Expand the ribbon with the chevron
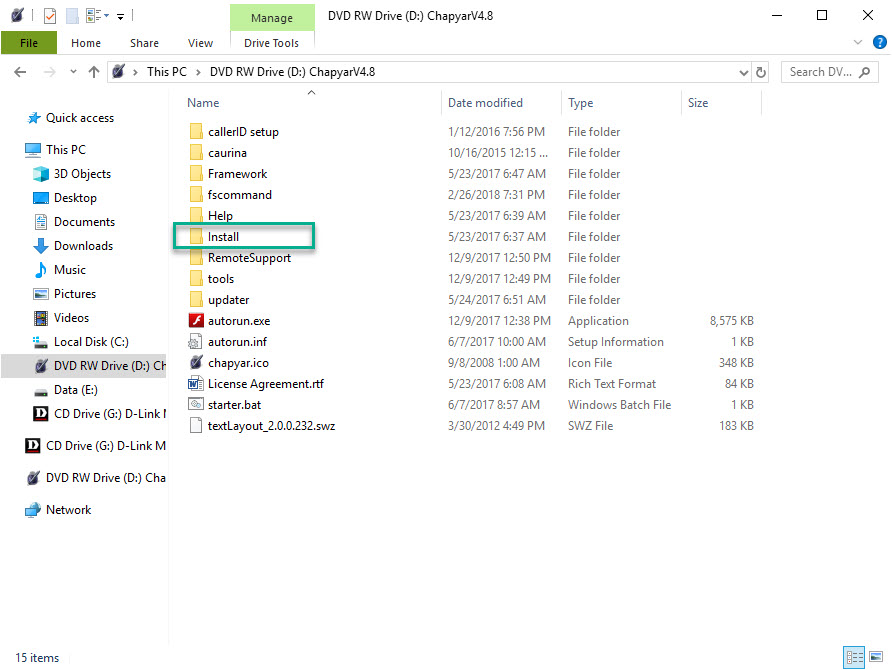The width and height of the screenshot is (892, 670). click(857, 42)
